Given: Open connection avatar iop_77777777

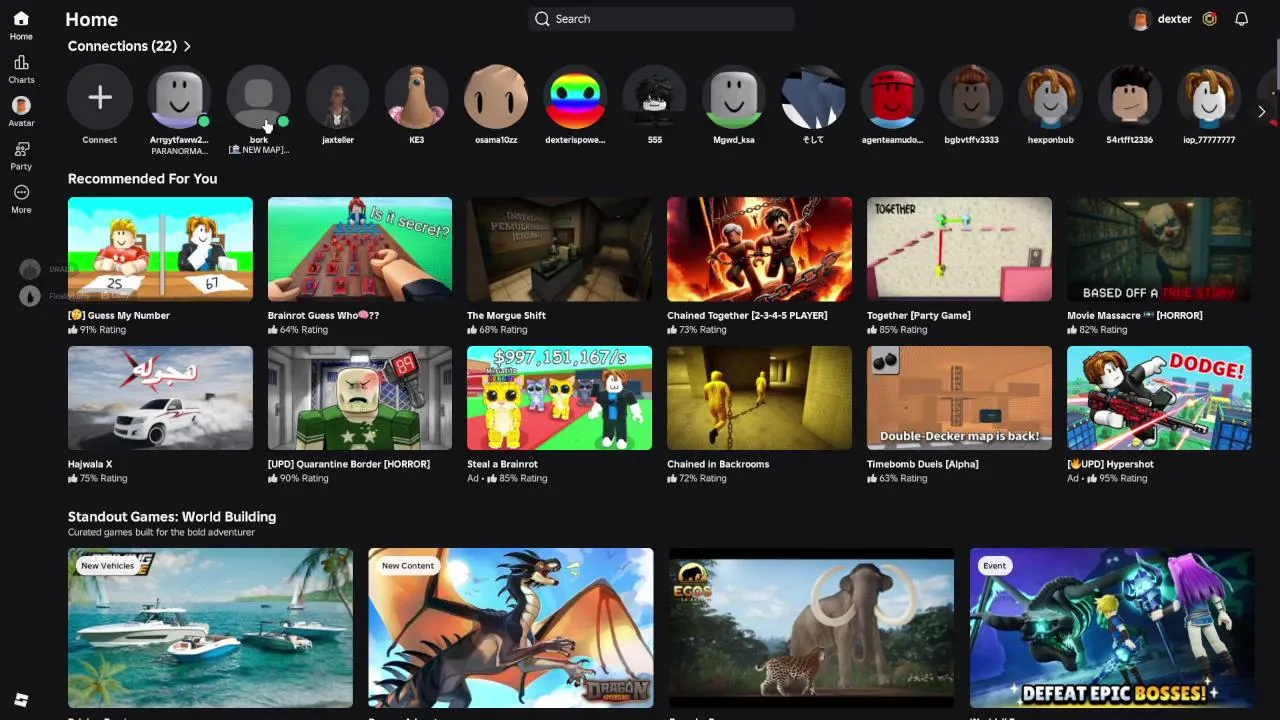Looking at the screenshot, I should (1209, 97).
